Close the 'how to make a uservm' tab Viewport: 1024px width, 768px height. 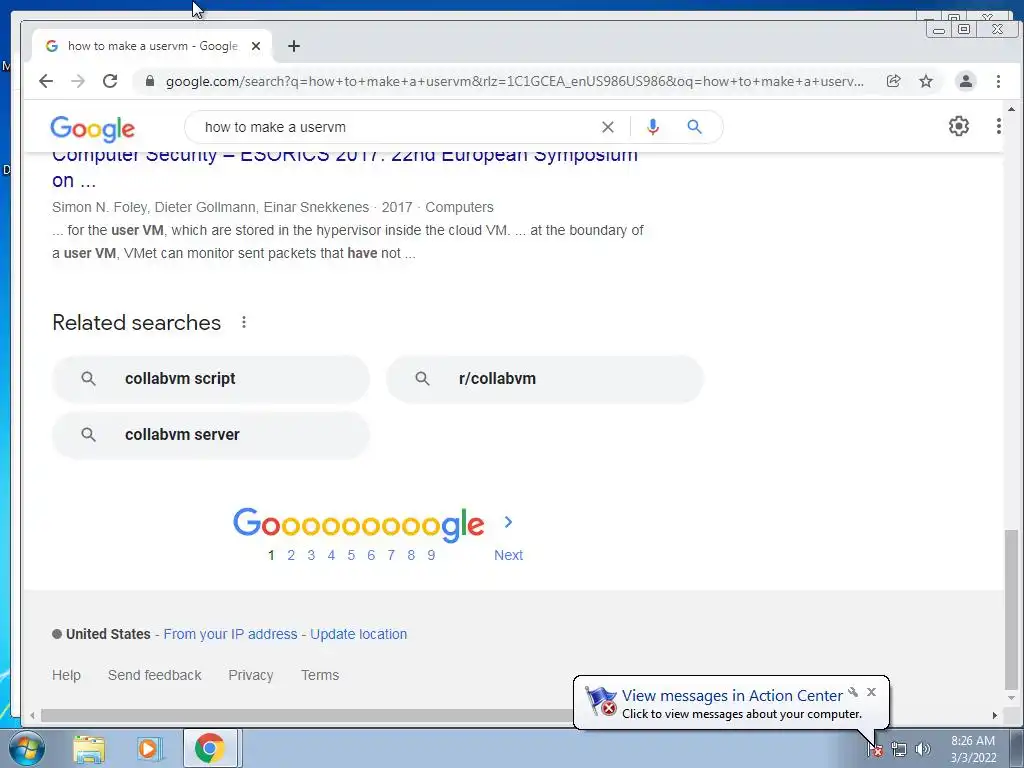coord(256,46)
